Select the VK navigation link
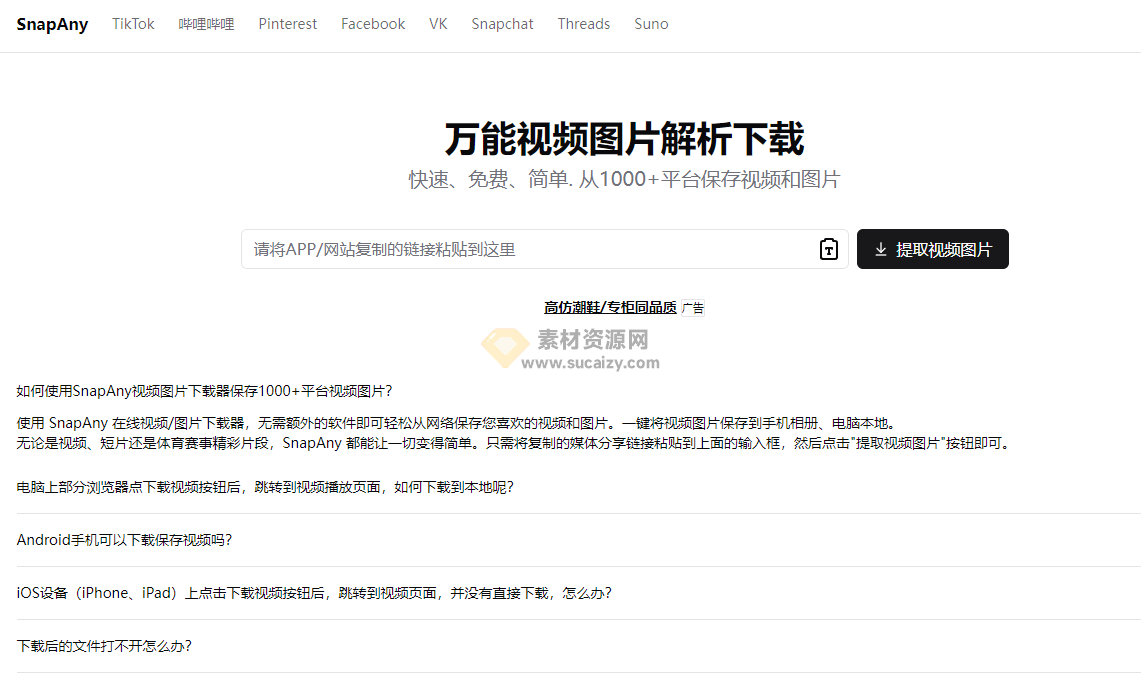The width and height of the screenshot is (1141, 695). coord(438,24)
